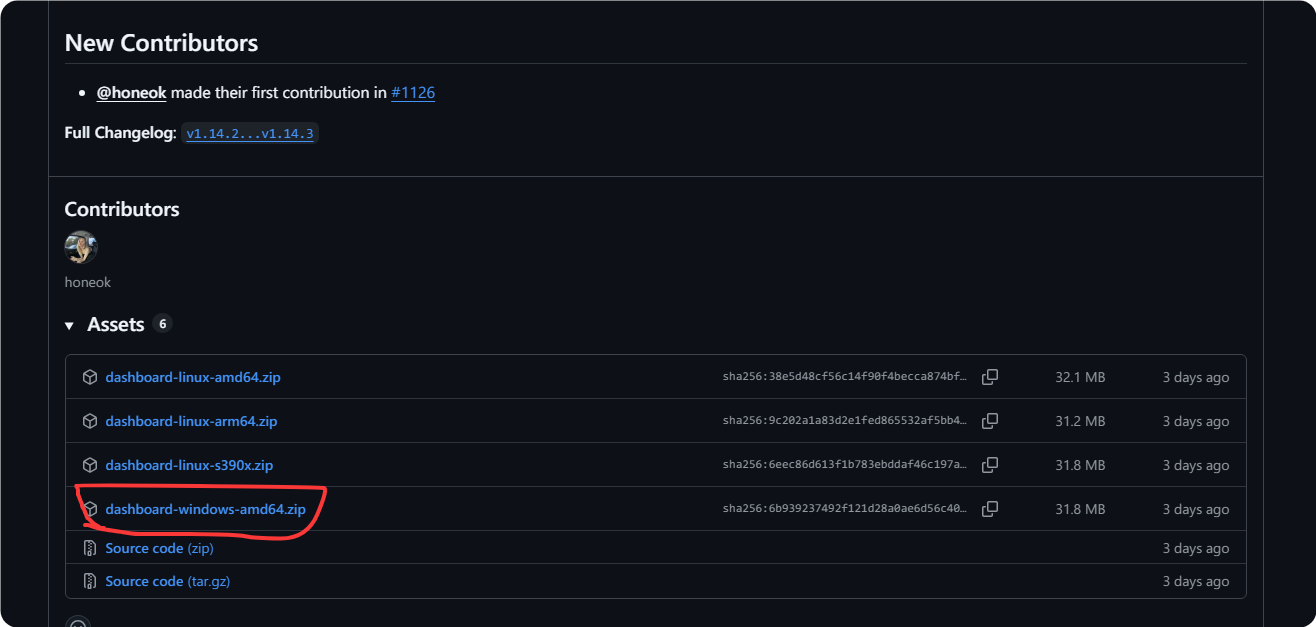Click package icon beside dashboard-linux-amd64.zip
The width and height of the screenshot is (1316, 627).
point(90,377)
